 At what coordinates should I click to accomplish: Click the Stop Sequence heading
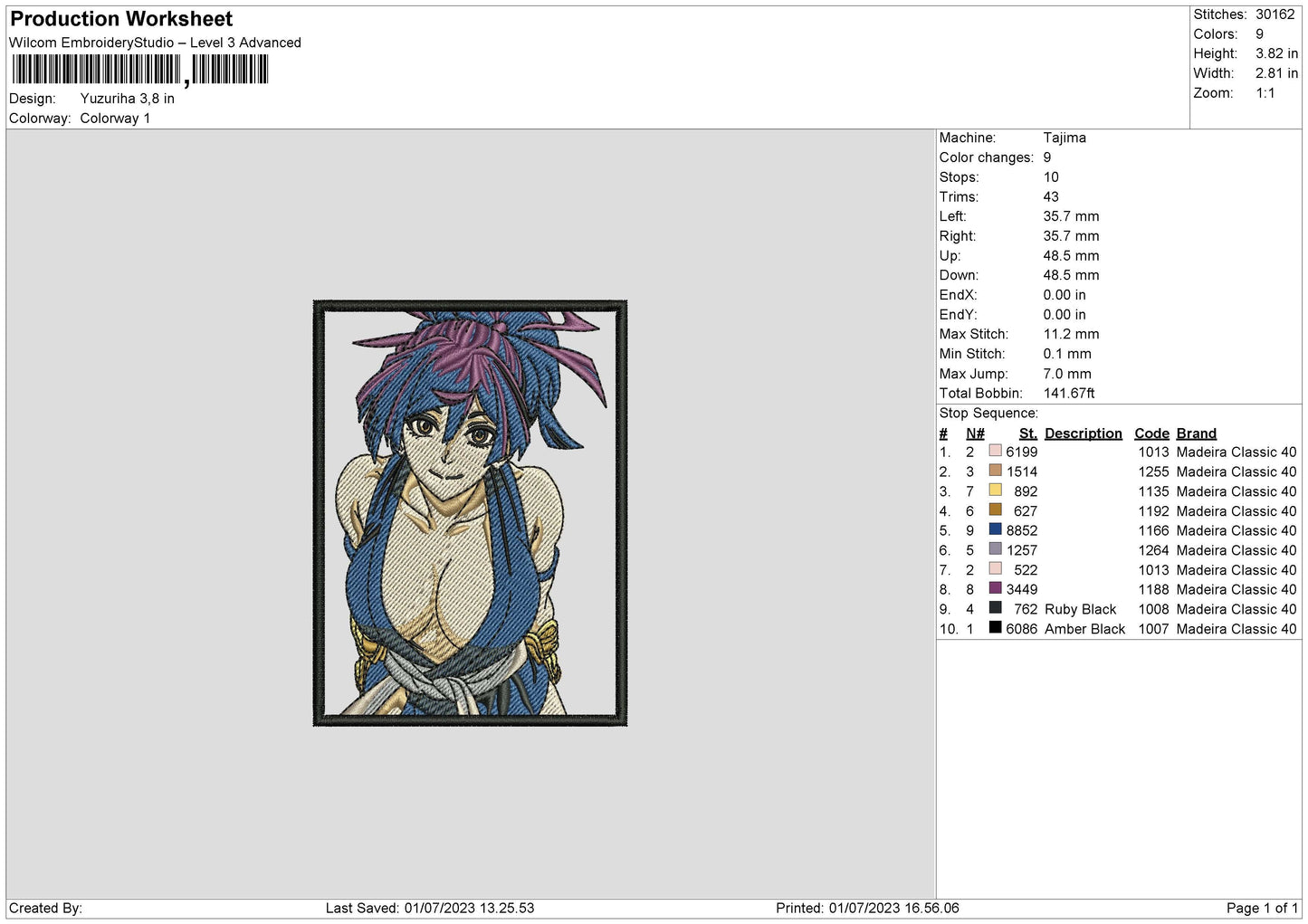point(988,414)
